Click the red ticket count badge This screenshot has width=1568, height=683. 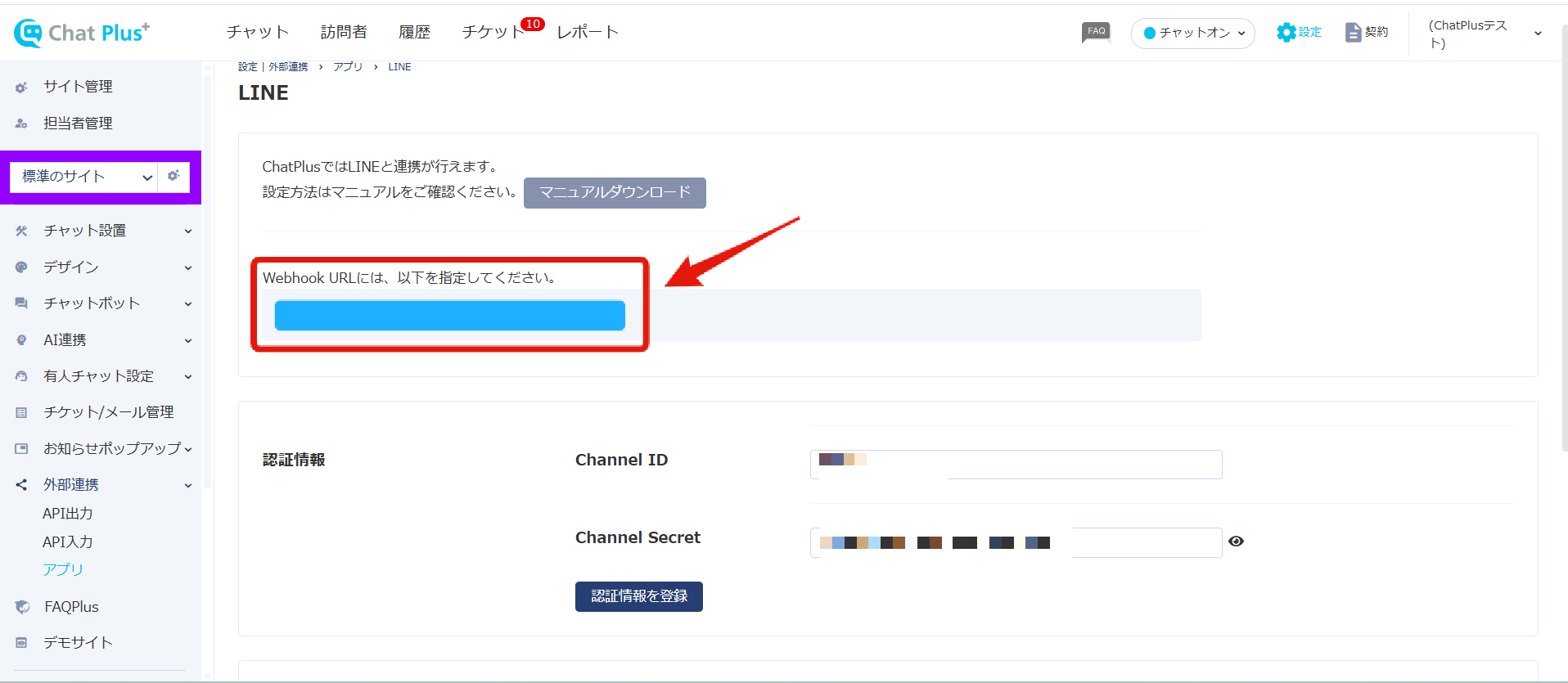point(533,24)
